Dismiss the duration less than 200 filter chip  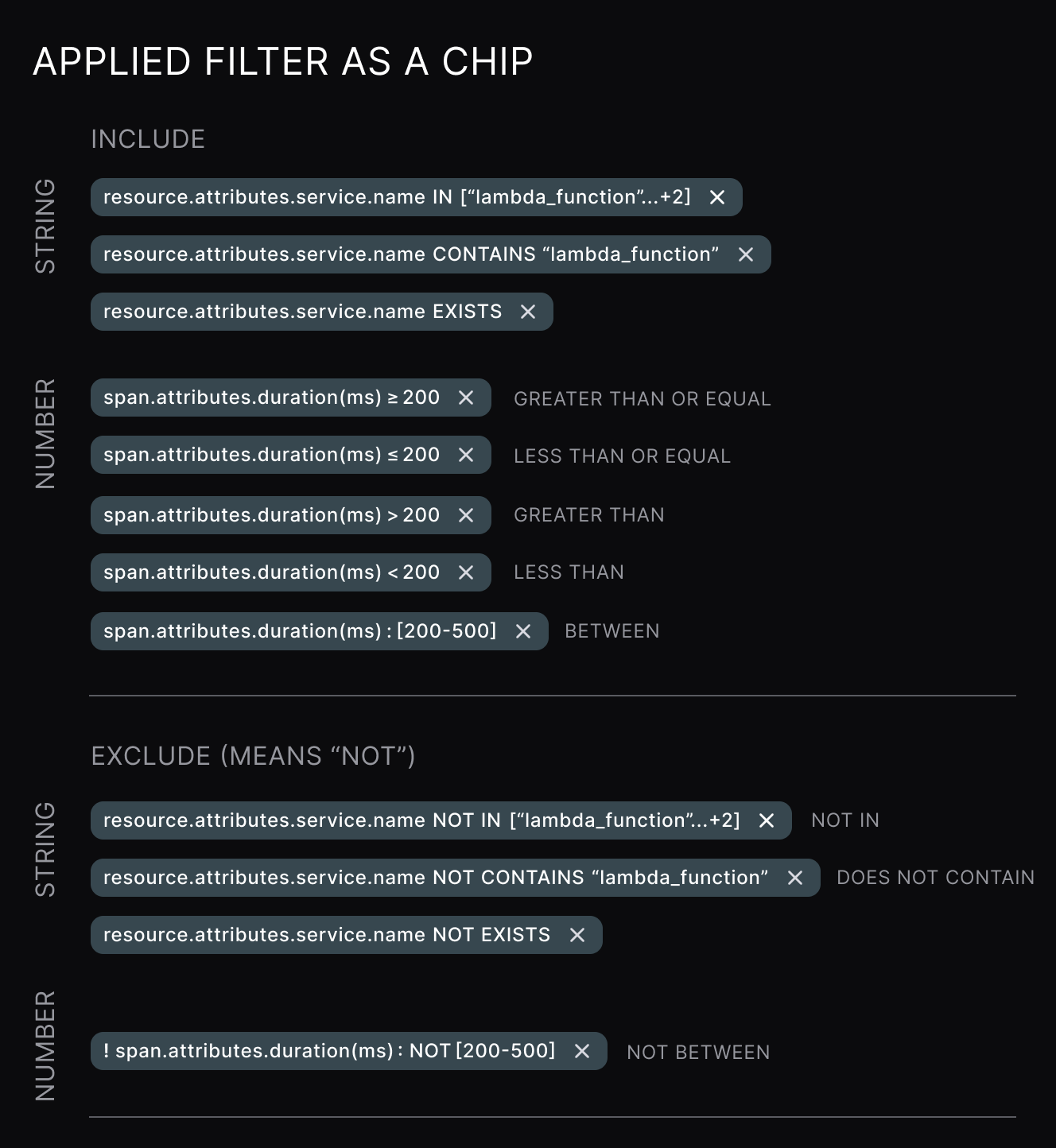(466, 572)
